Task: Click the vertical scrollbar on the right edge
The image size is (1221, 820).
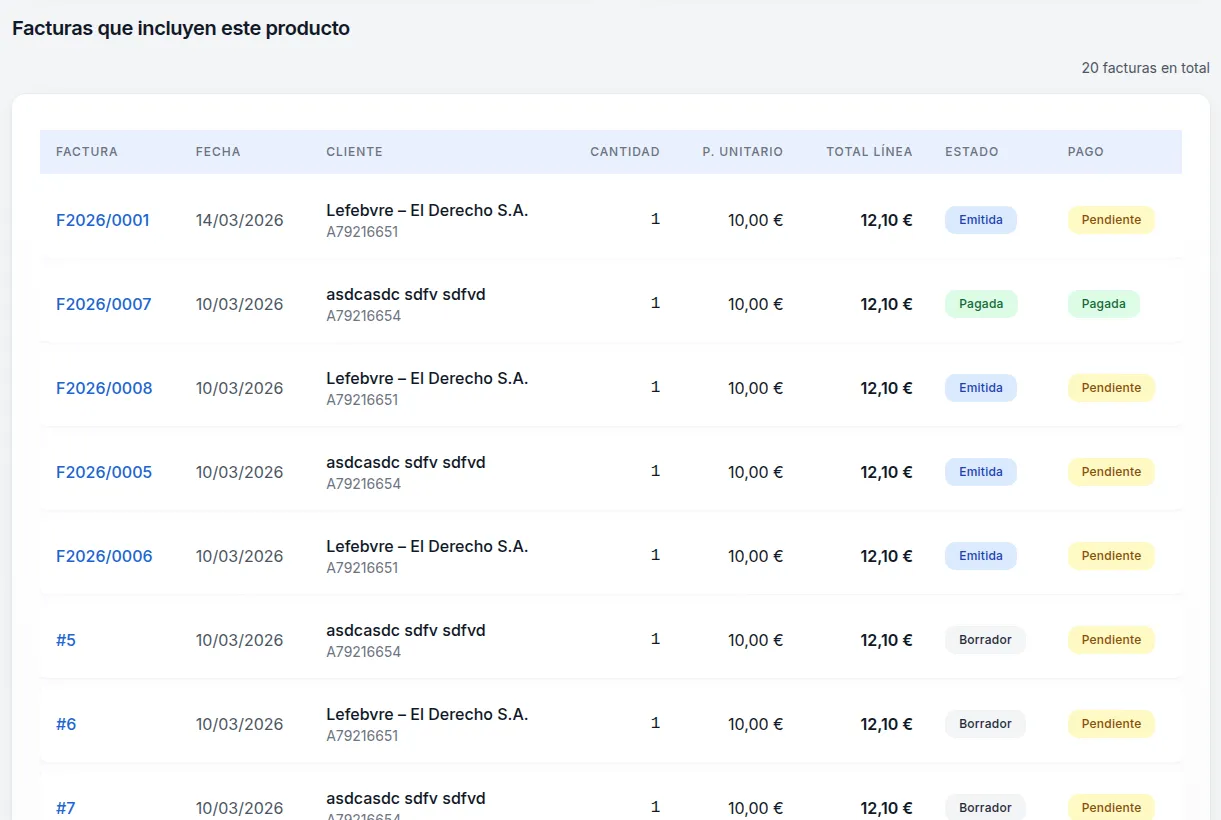Action: click(1214, 400)
